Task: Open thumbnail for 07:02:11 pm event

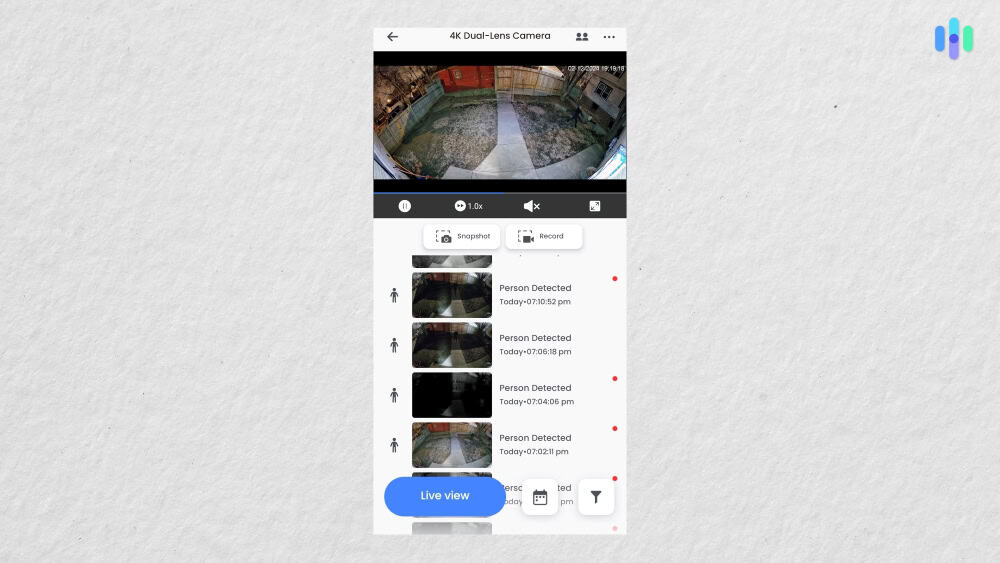Action: point(452,445)
